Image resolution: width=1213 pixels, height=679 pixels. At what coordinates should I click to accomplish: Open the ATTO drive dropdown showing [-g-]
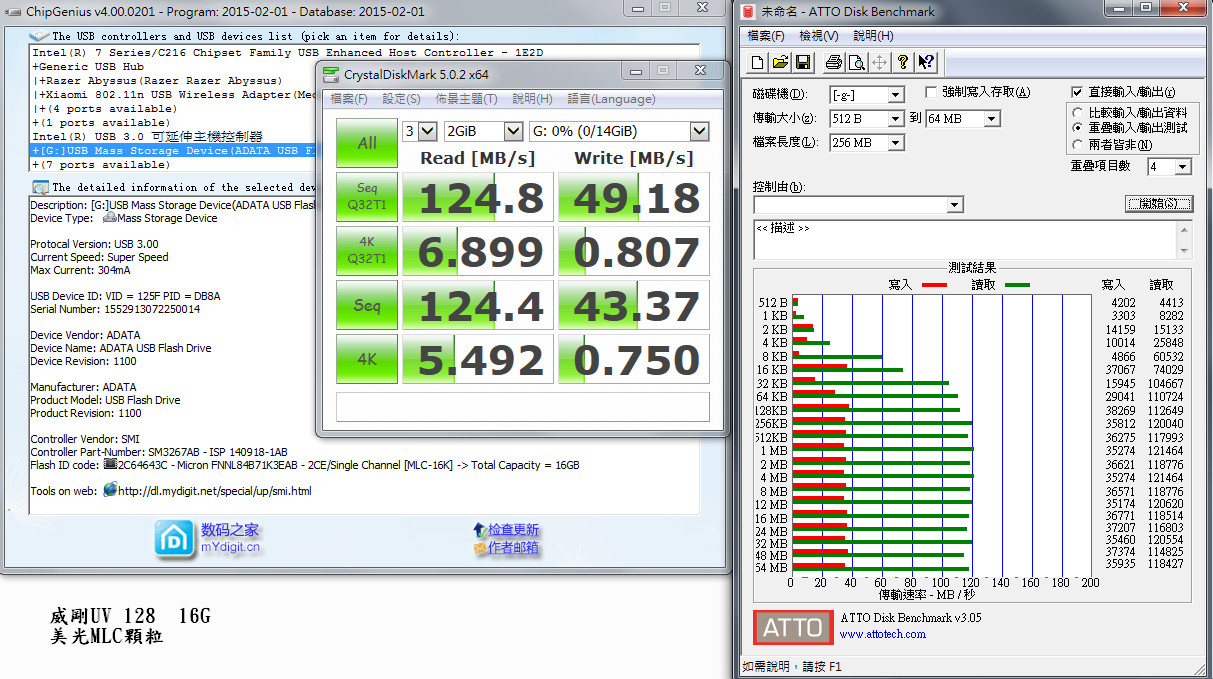click(867, 95)
